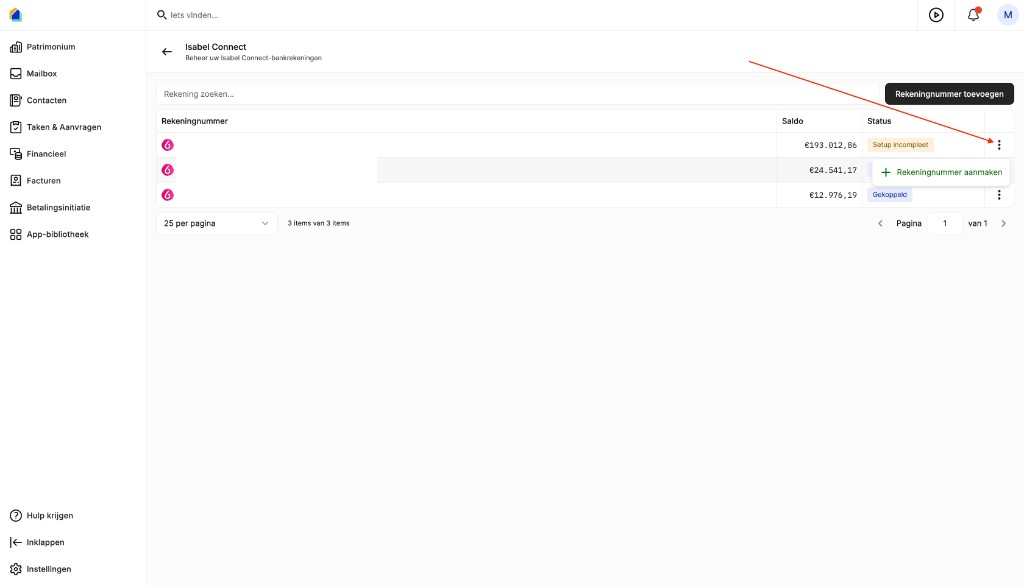Click the Contacten address book icon

point(16,101)
